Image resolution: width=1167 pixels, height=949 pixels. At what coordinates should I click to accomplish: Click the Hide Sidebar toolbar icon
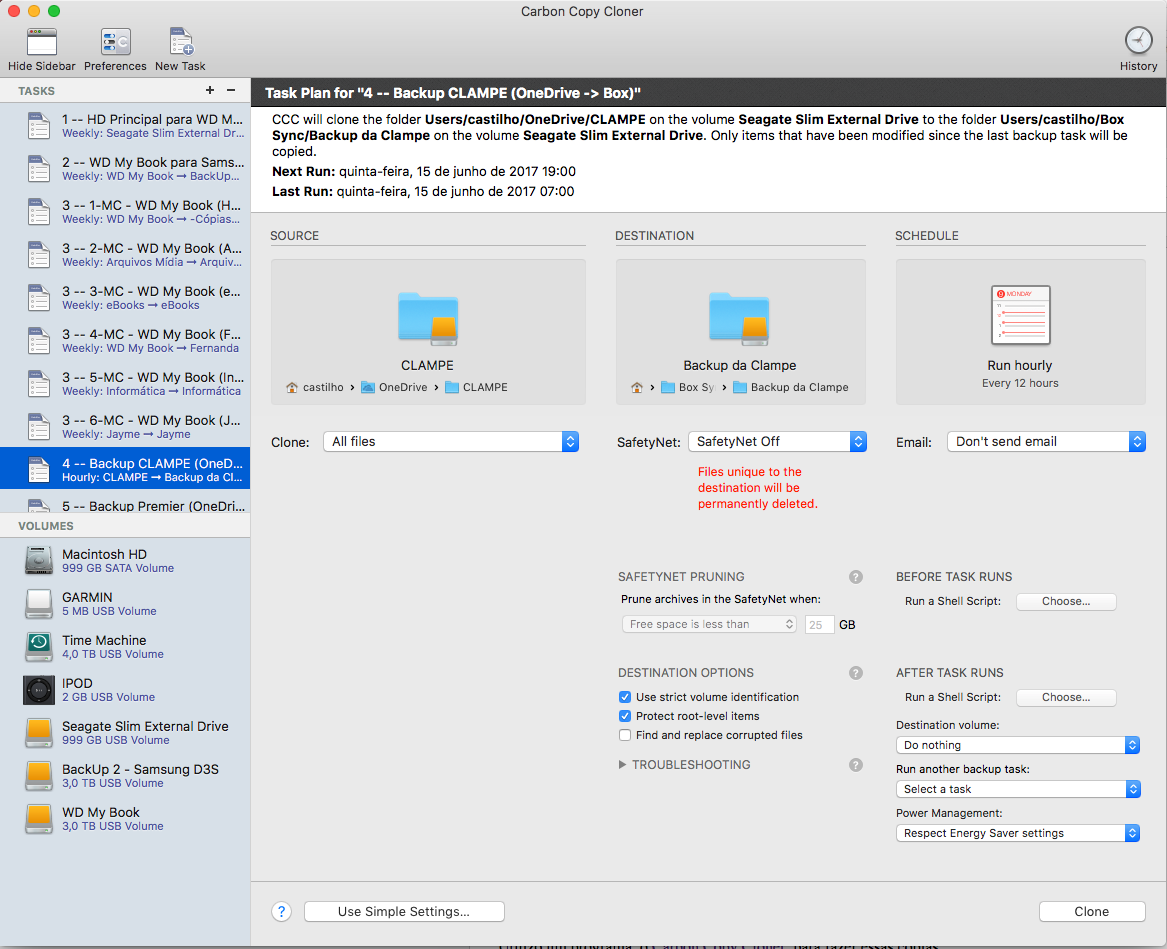[x=41, y=42]
